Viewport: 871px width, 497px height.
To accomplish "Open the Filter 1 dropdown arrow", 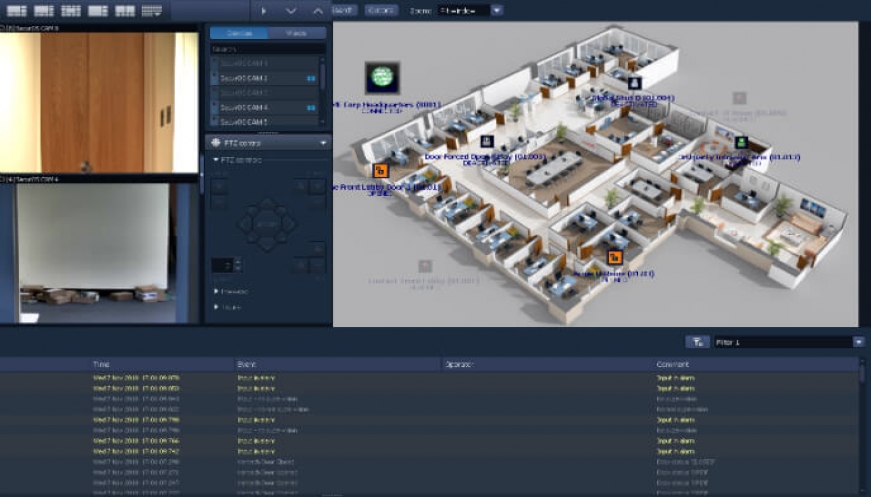I will (858, 342).
